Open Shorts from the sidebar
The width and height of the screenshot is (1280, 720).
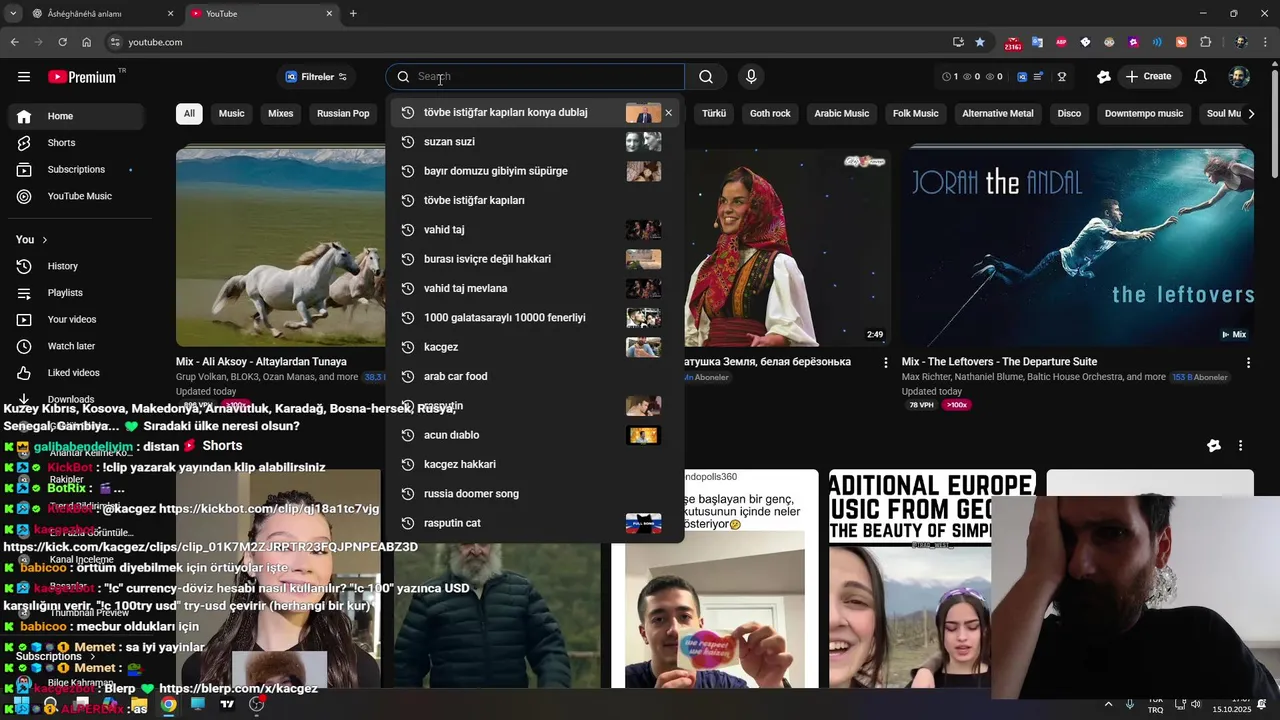click(78, 143)
